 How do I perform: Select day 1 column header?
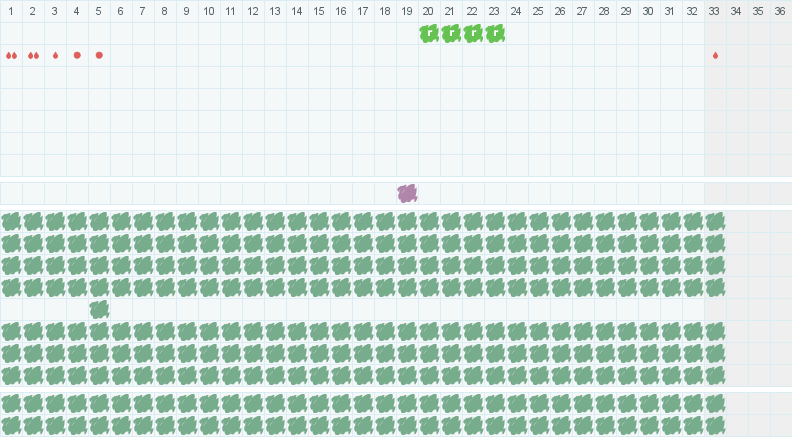[x=11, y=11]
